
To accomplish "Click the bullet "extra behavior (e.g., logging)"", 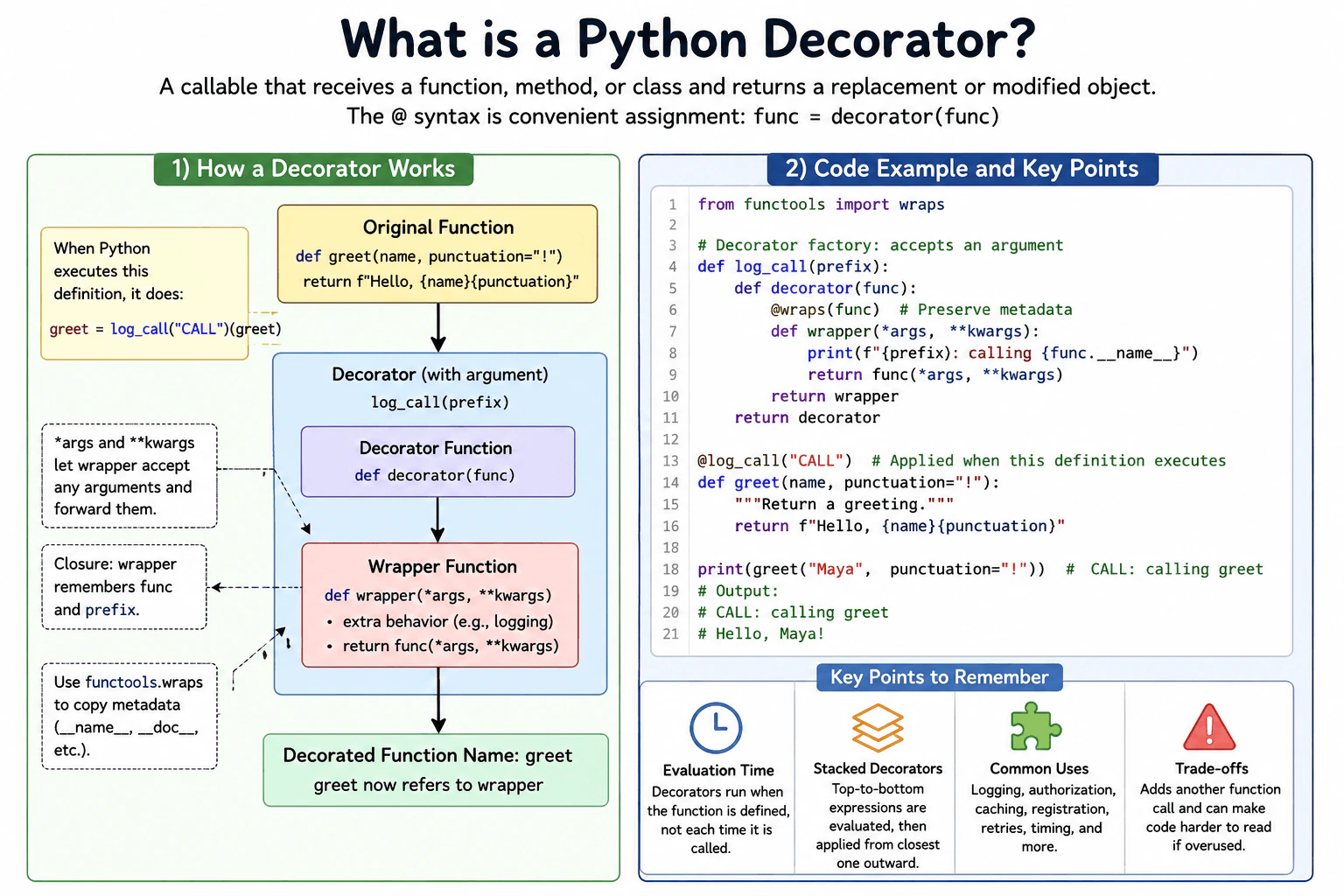I will 440,621.
